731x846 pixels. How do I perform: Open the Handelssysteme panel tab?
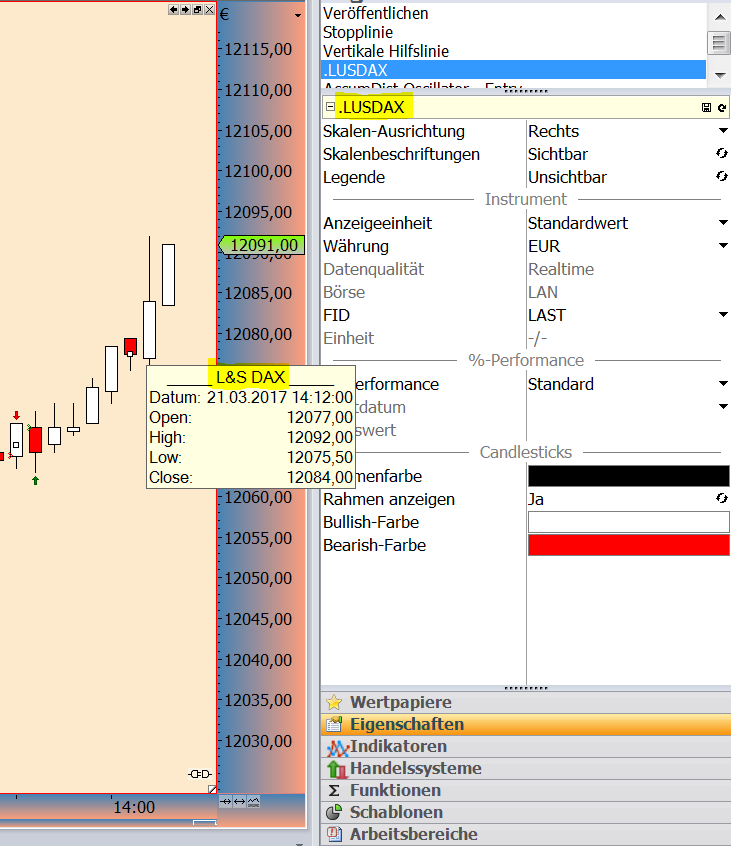(526, 768)
